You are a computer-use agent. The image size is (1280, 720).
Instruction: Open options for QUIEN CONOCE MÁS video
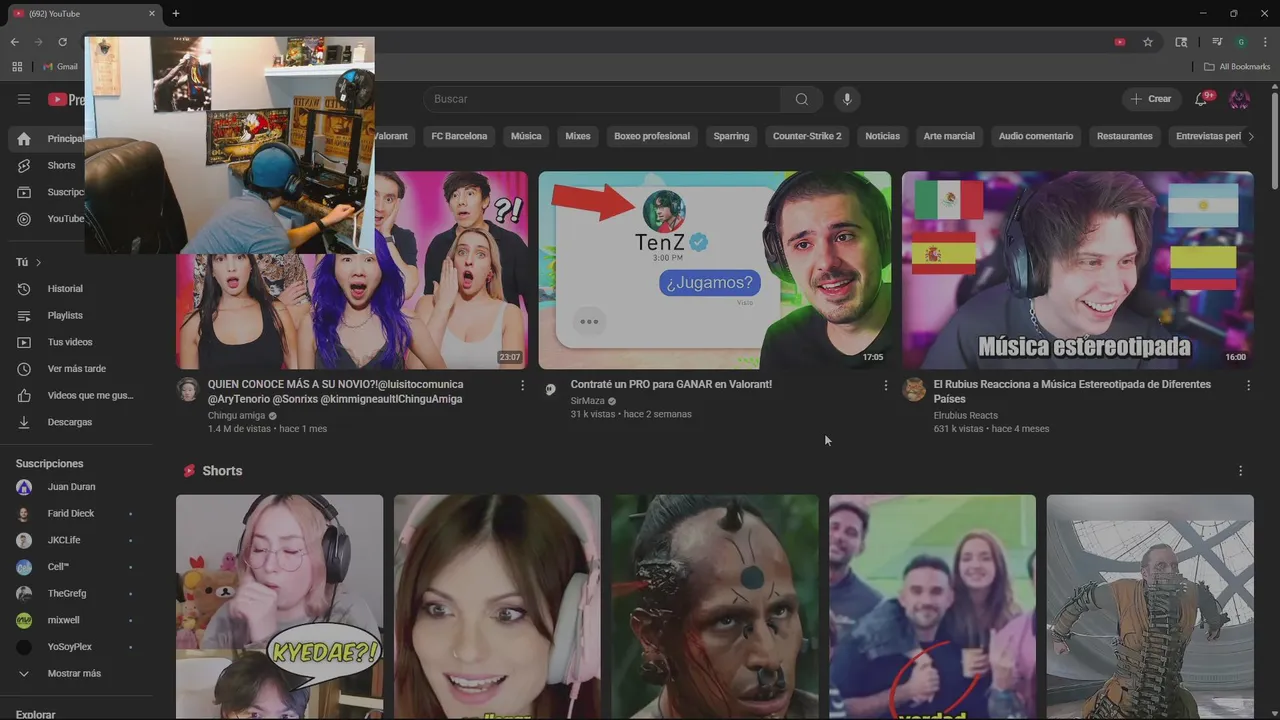tap(522, 385)
